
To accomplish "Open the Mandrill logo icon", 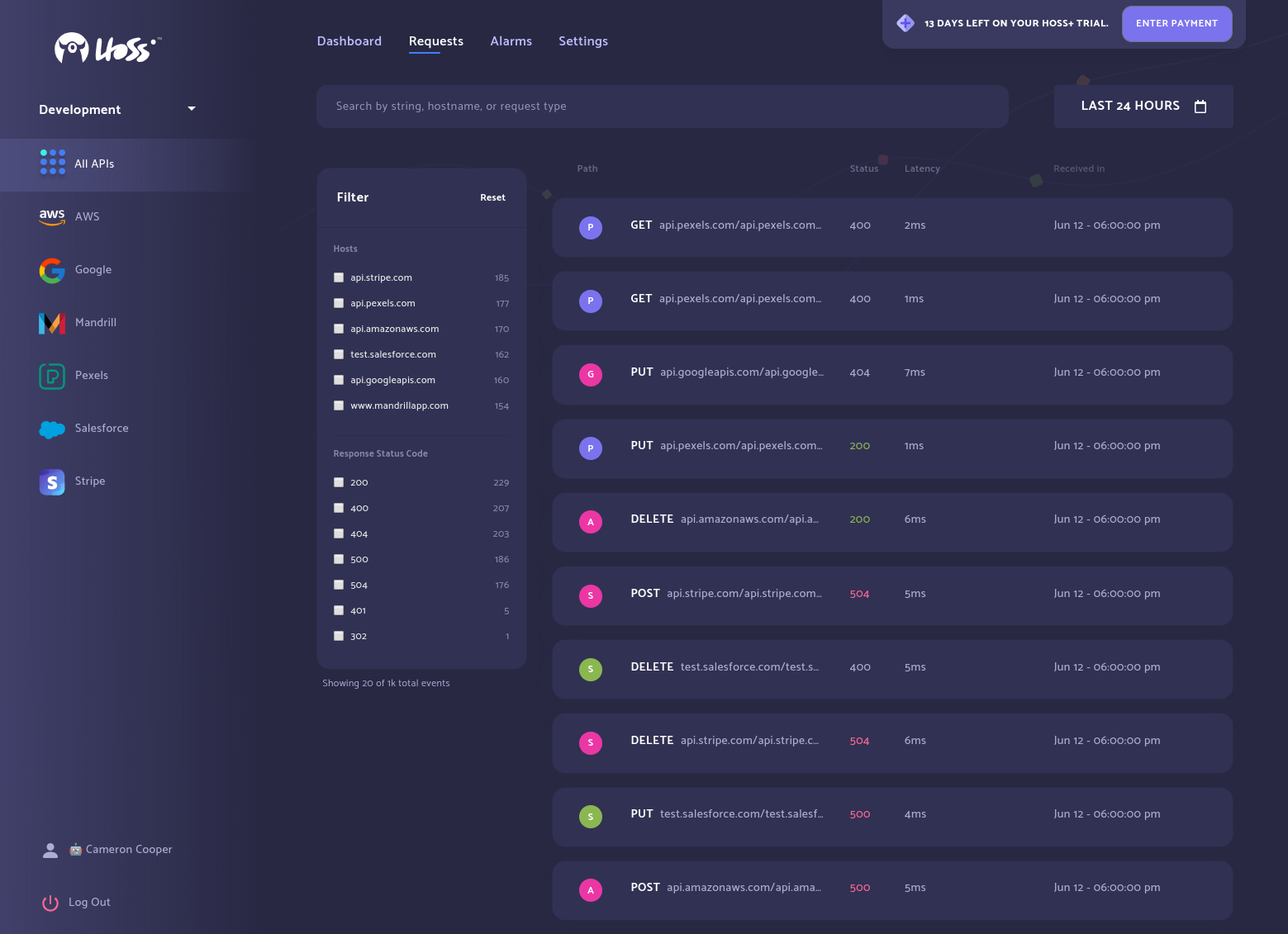I will pos(52,323).
